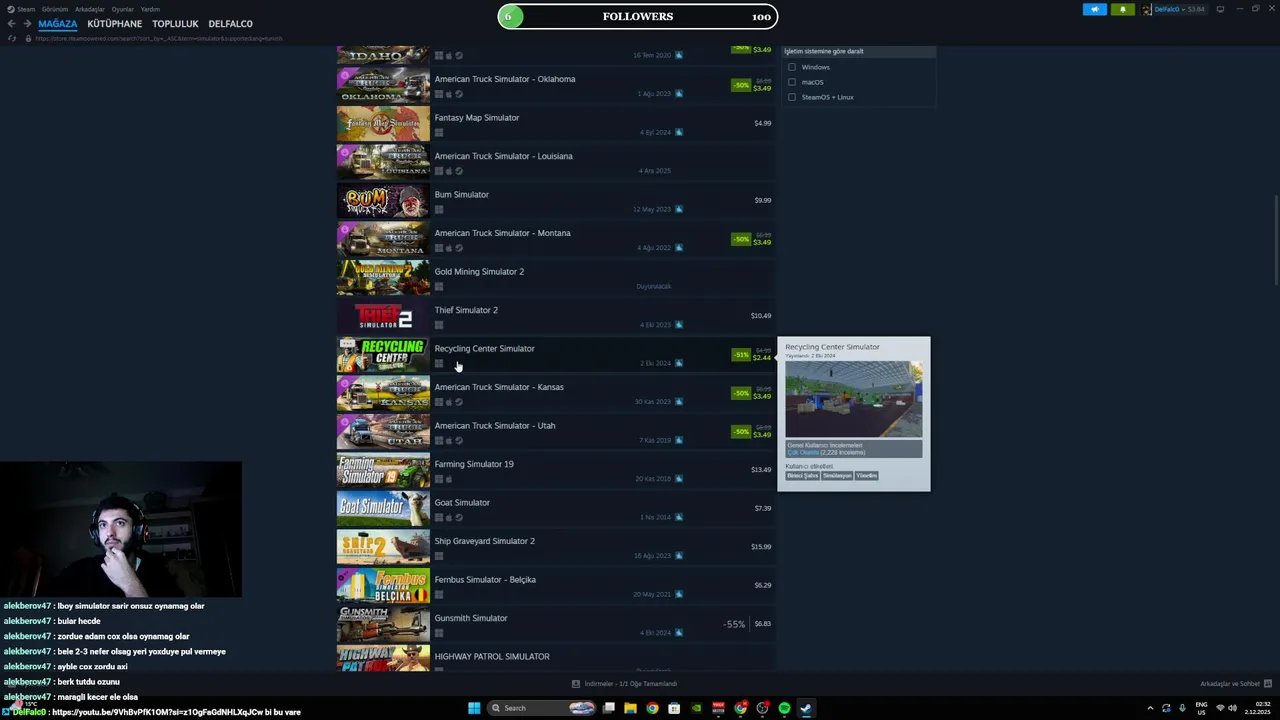The height and width of the screenshot is (720, 1280).
Task: Open the İndirmeler downloads status bar
Action: pyautogui.click(x=624, y=684)
